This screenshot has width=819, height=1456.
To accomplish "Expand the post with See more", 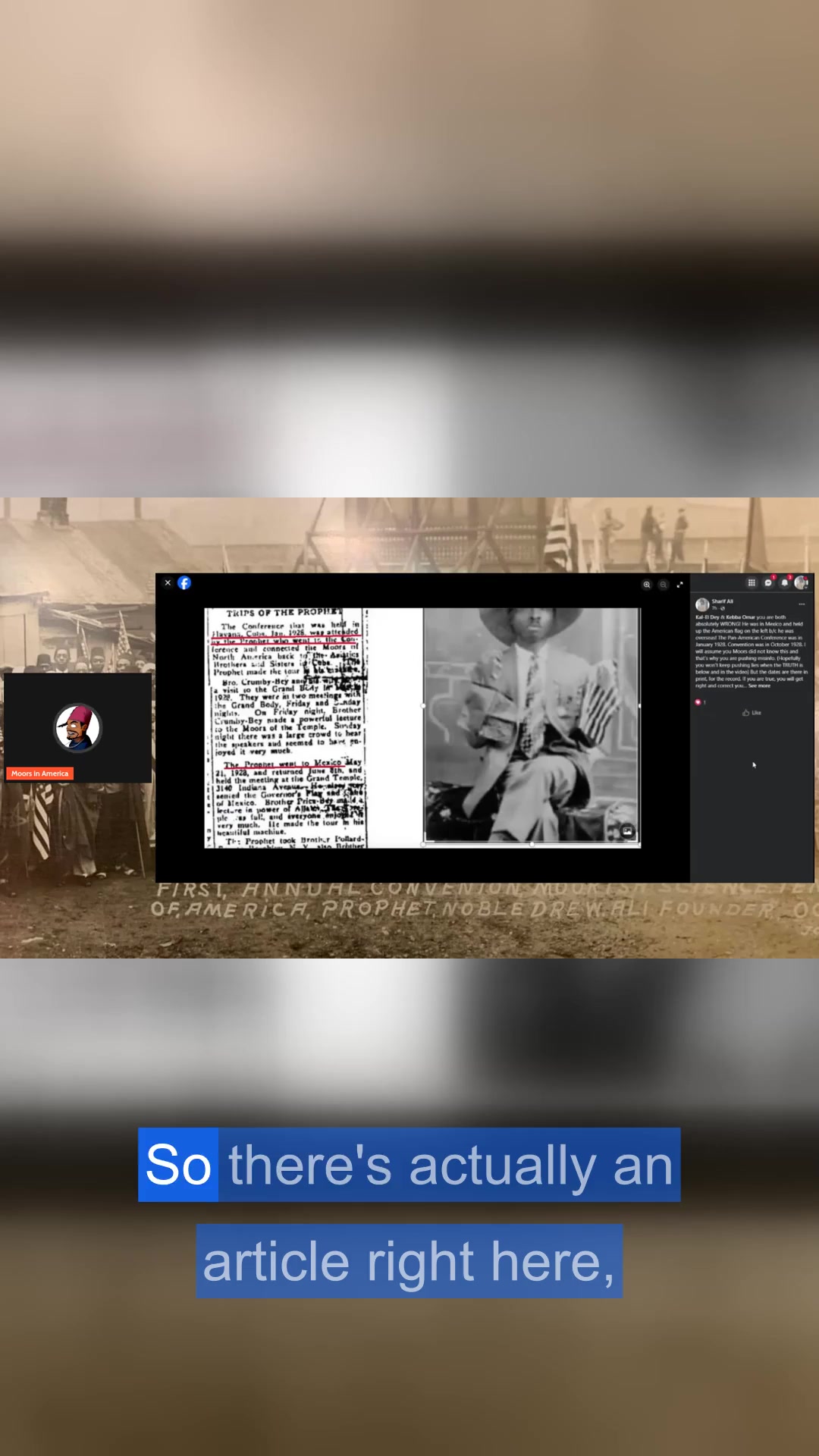I will pos(759,686).
